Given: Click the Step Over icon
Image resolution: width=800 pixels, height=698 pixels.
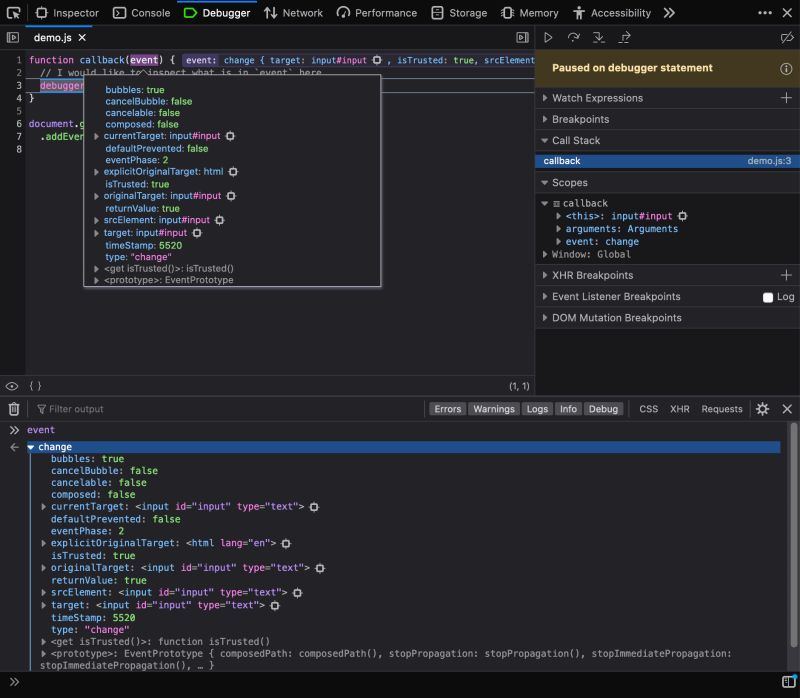Looking at the screenshot, I should (x=573, y=37).
